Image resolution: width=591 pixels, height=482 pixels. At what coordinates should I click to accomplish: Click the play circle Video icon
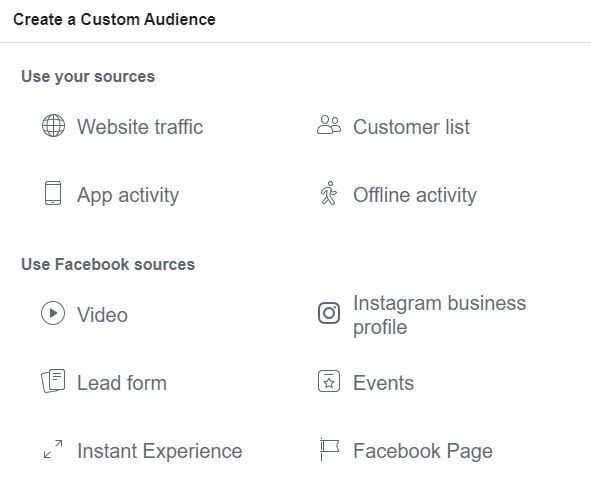click(53, 313)
